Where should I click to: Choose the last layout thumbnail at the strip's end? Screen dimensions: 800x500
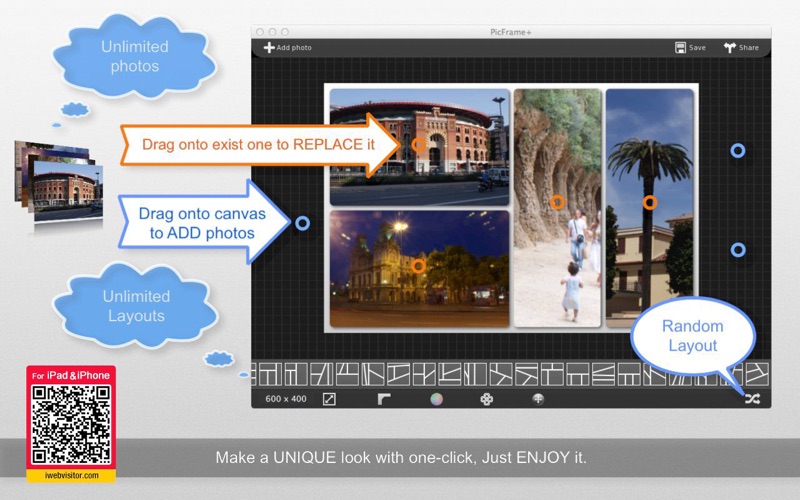[757, 374]
